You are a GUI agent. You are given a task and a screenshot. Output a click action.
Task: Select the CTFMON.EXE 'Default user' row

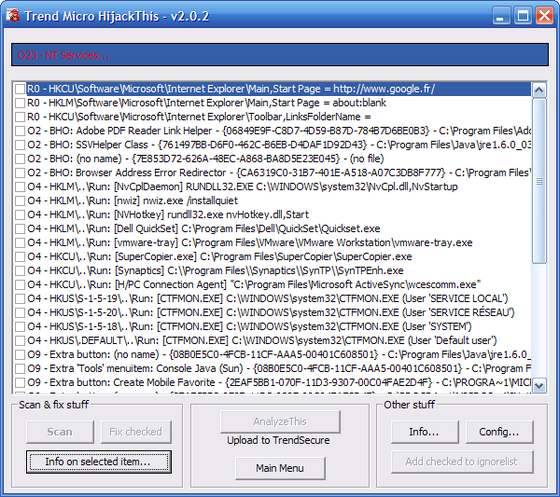coord(262,341)
